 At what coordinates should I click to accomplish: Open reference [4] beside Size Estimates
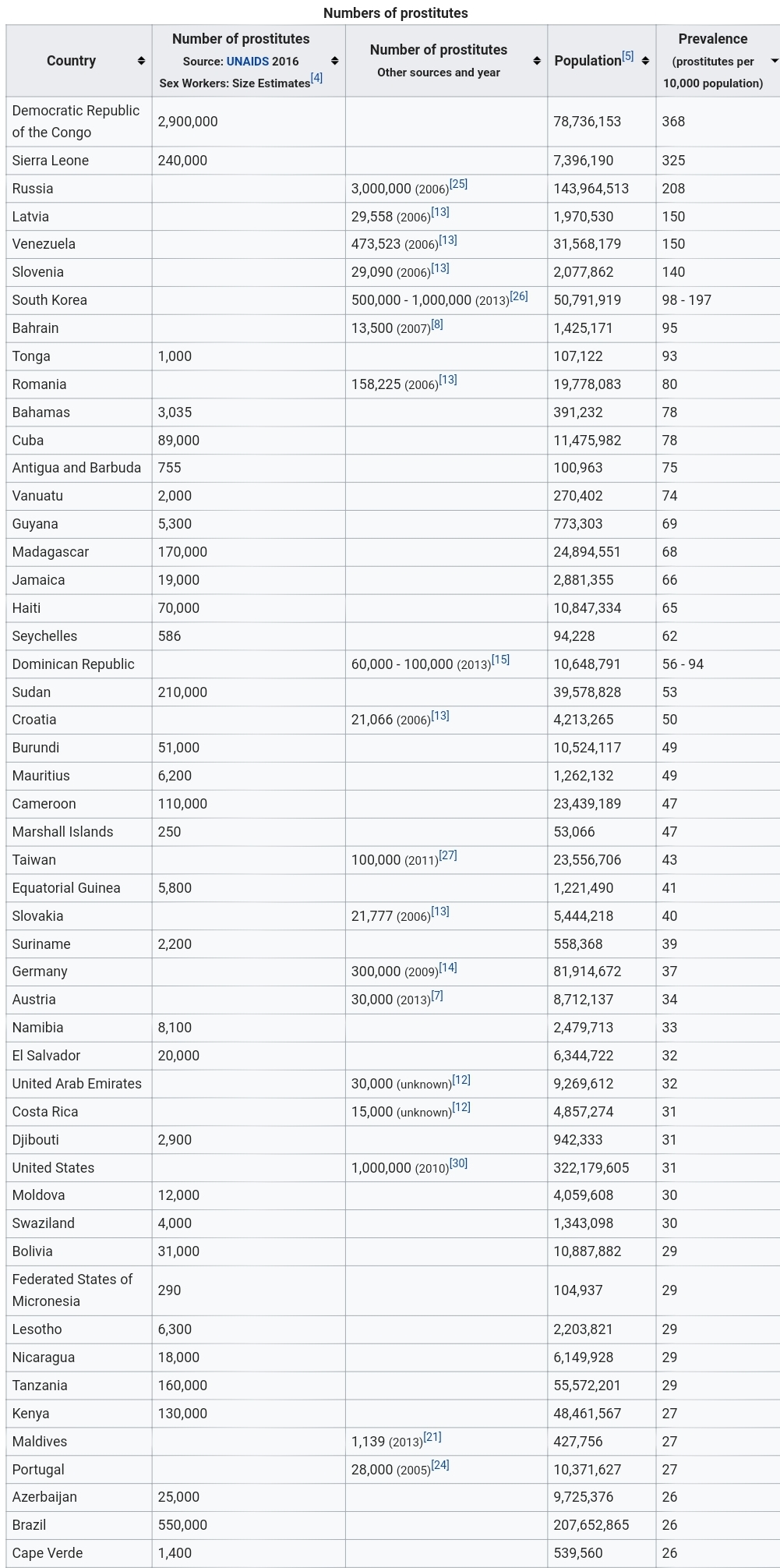[316, 78]
